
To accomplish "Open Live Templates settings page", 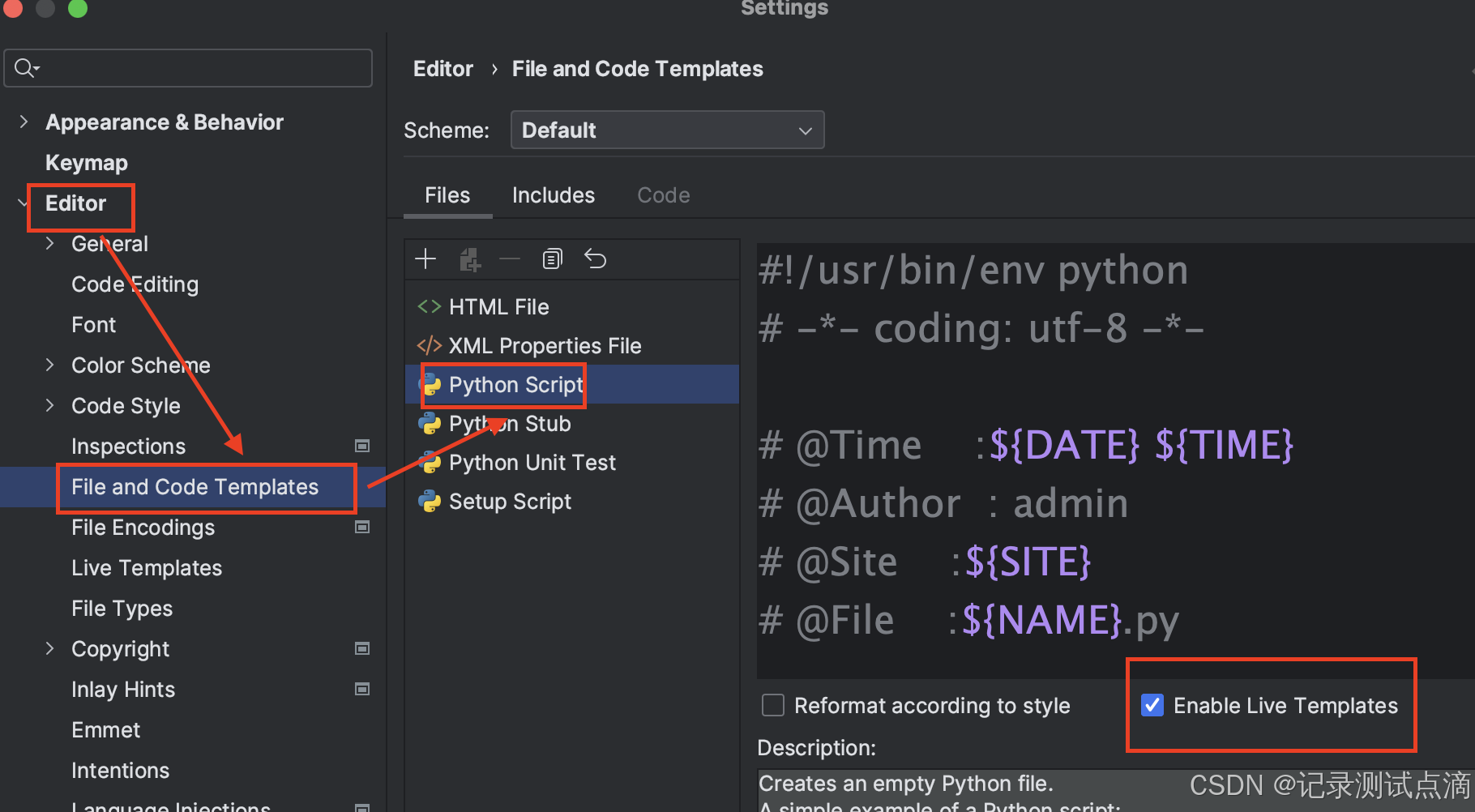I will point(146,567).
